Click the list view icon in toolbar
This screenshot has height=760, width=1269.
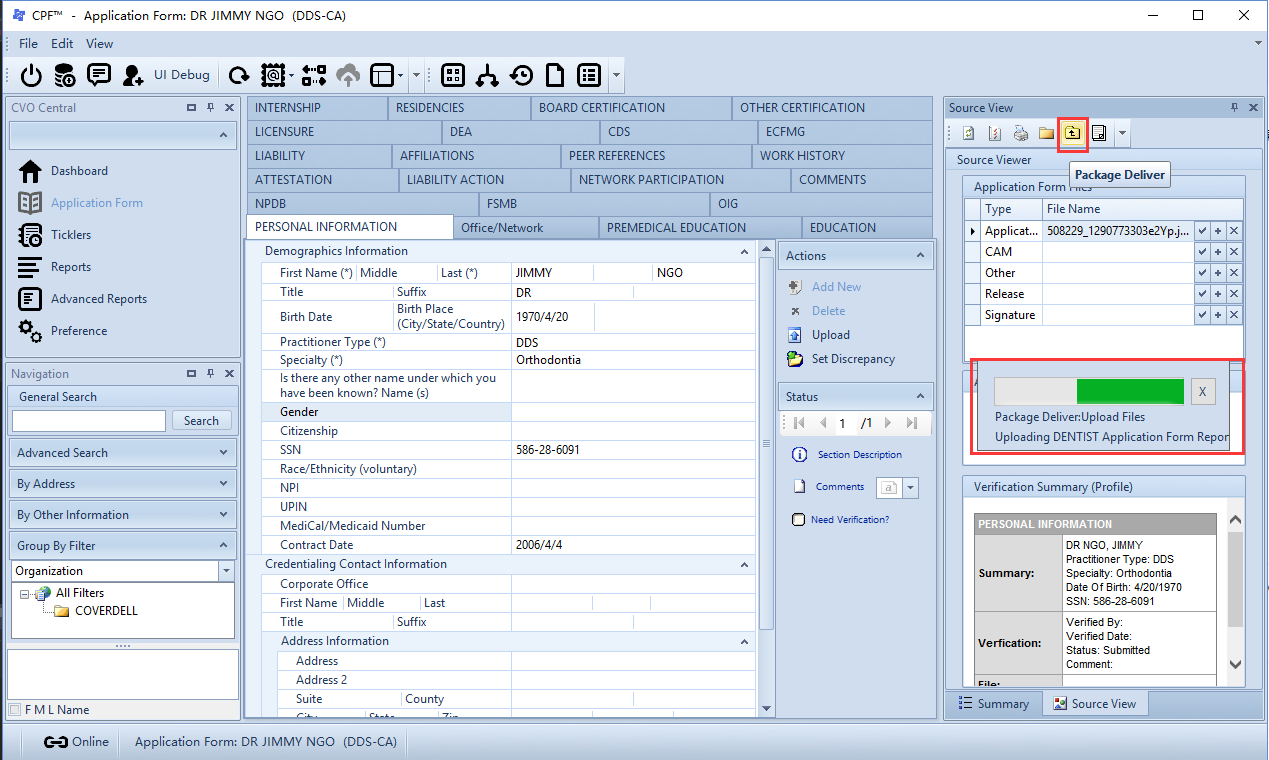589,75
